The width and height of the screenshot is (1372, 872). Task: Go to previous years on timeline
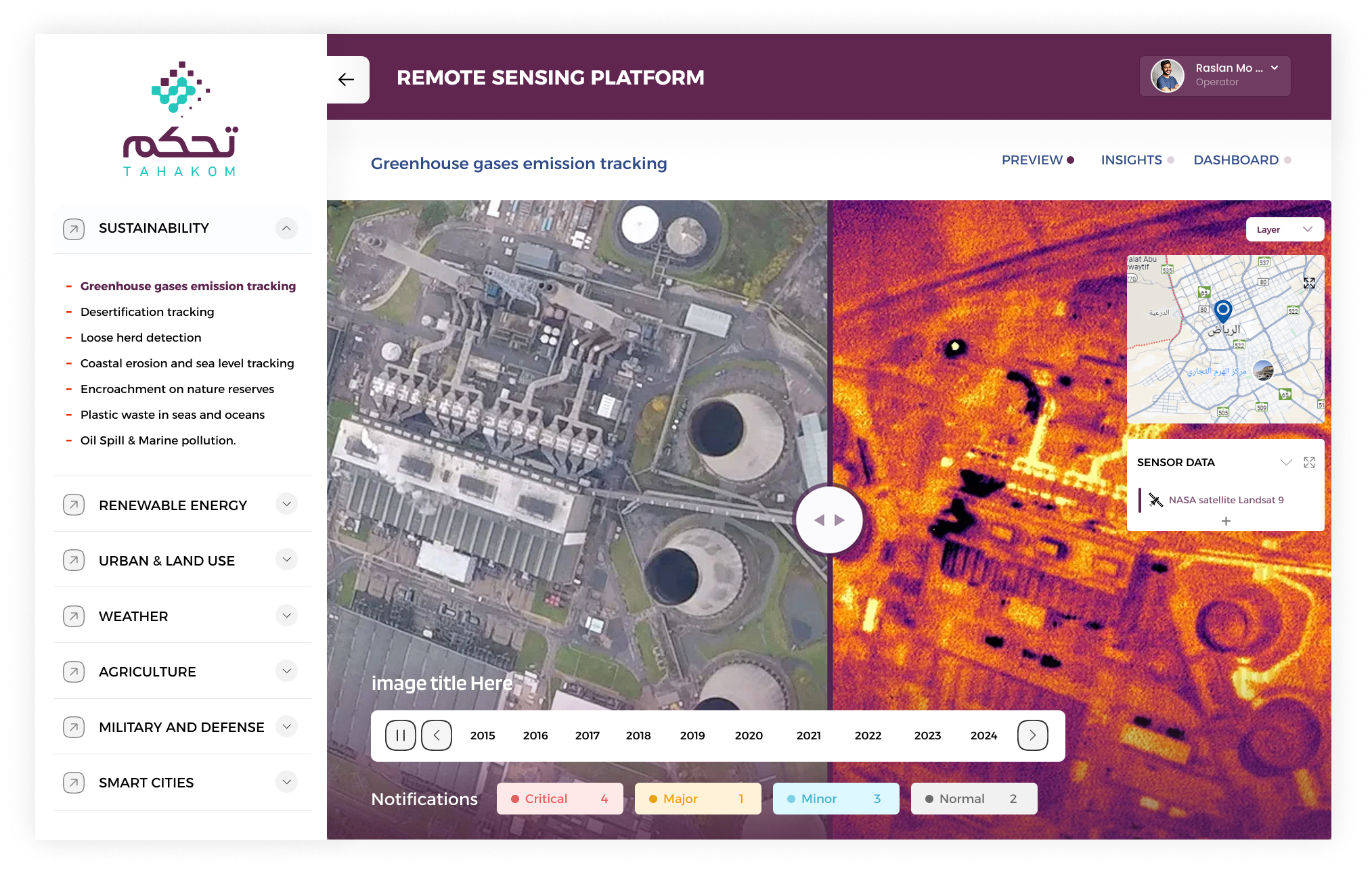(437, 735)
